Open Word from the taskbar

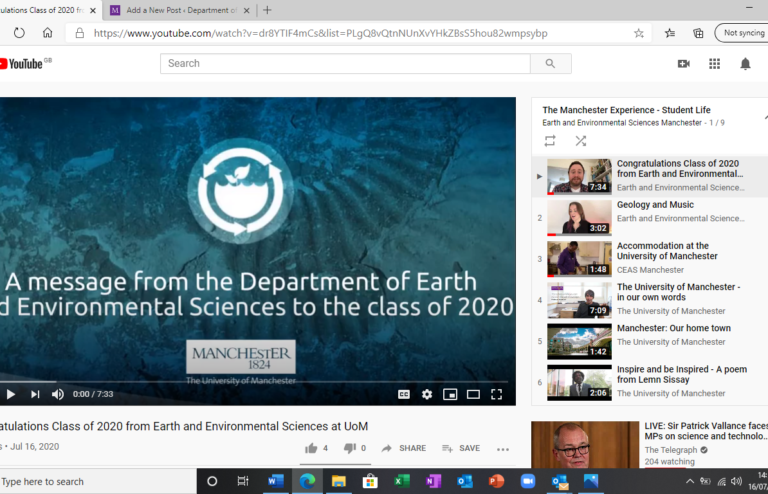coord(276,482)
